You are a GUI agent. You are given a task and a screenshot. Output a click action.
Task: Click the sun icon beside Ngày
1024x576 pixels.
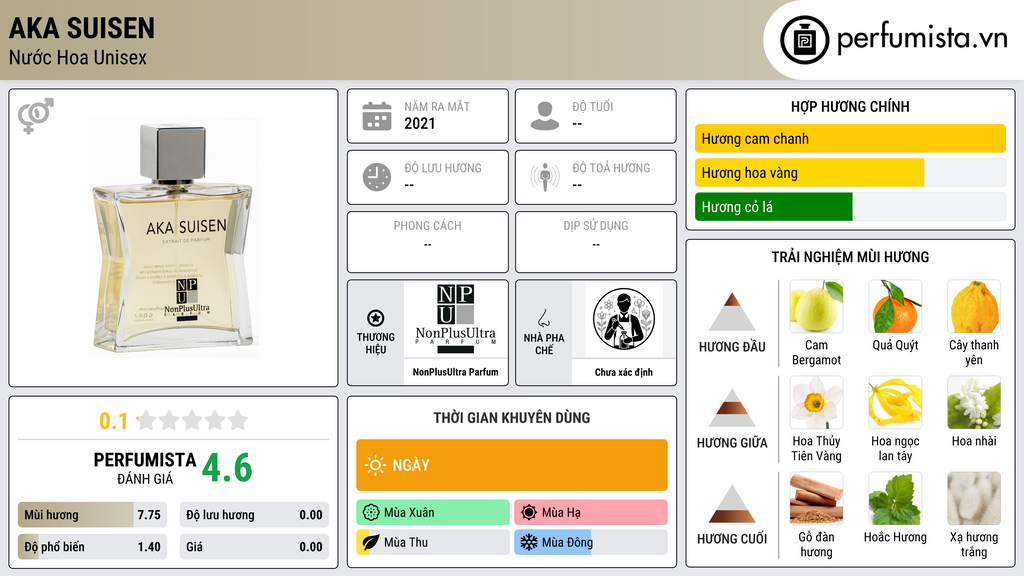click(x=376, y=465)
